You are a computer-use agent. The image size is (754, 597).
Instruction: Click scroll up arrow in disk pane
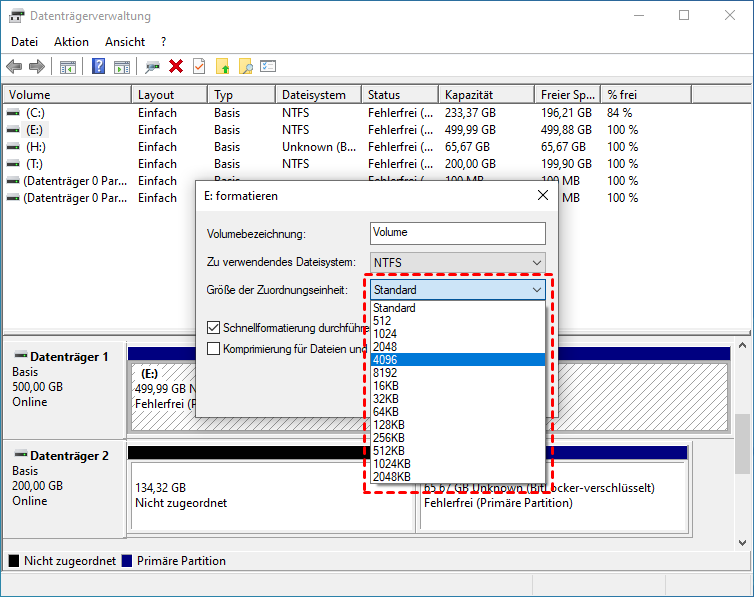pos(742,346)
